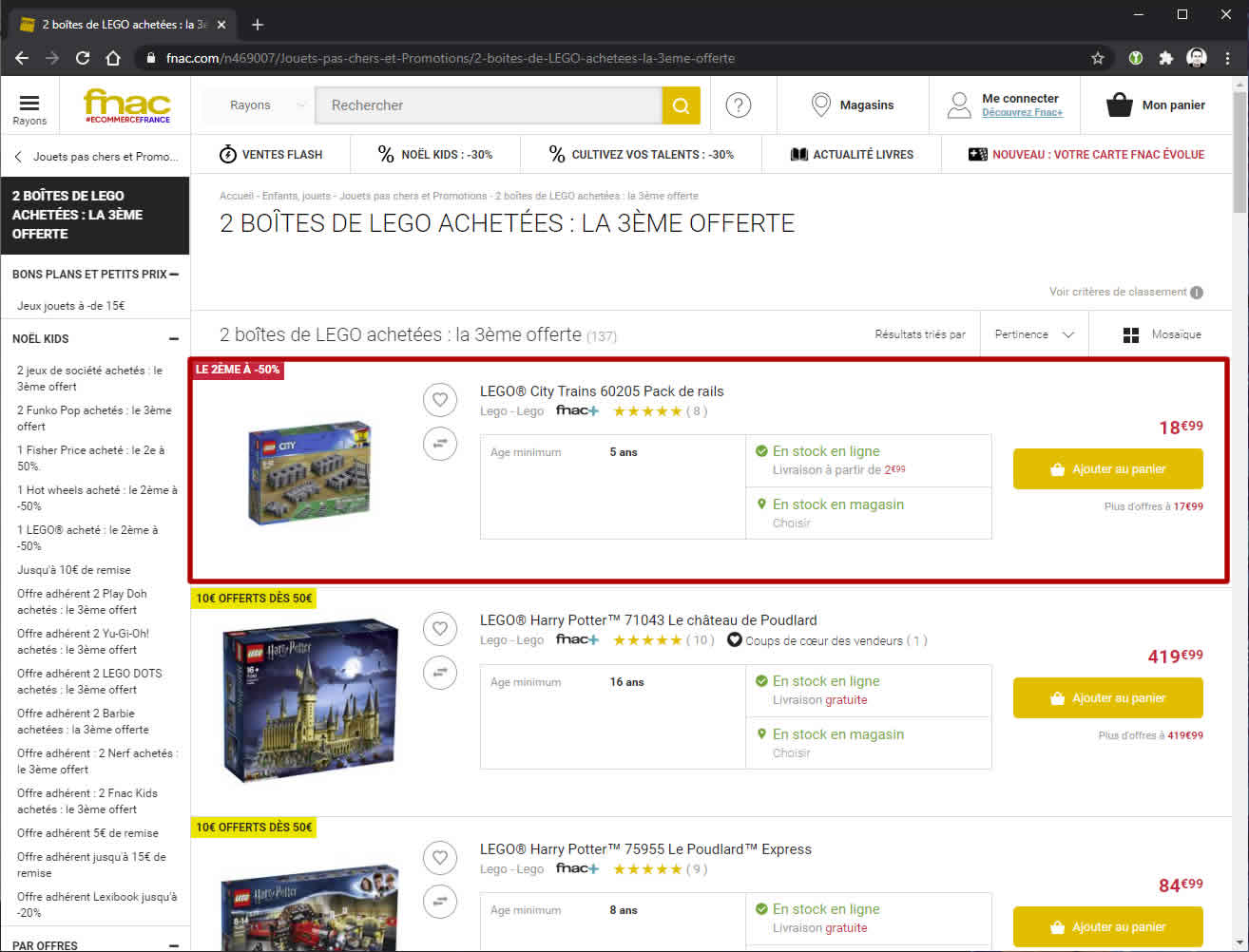Click the open book icon for Actualité Livres
The width and height of the screenshot is (1249, 952).
click(x=799, y=154)
